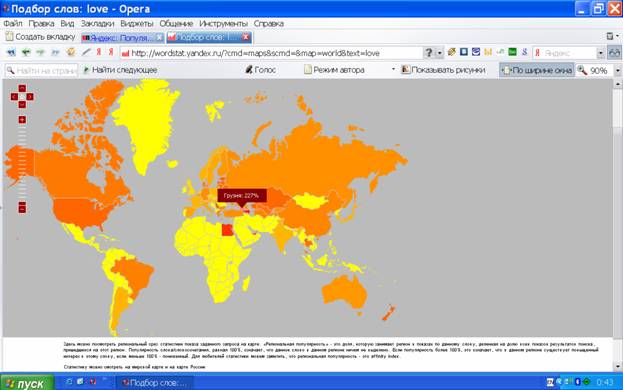Screen dimensions: 623x390
Task: Click the small green arrow toolbar icon
Action: [x=501, y=52]
